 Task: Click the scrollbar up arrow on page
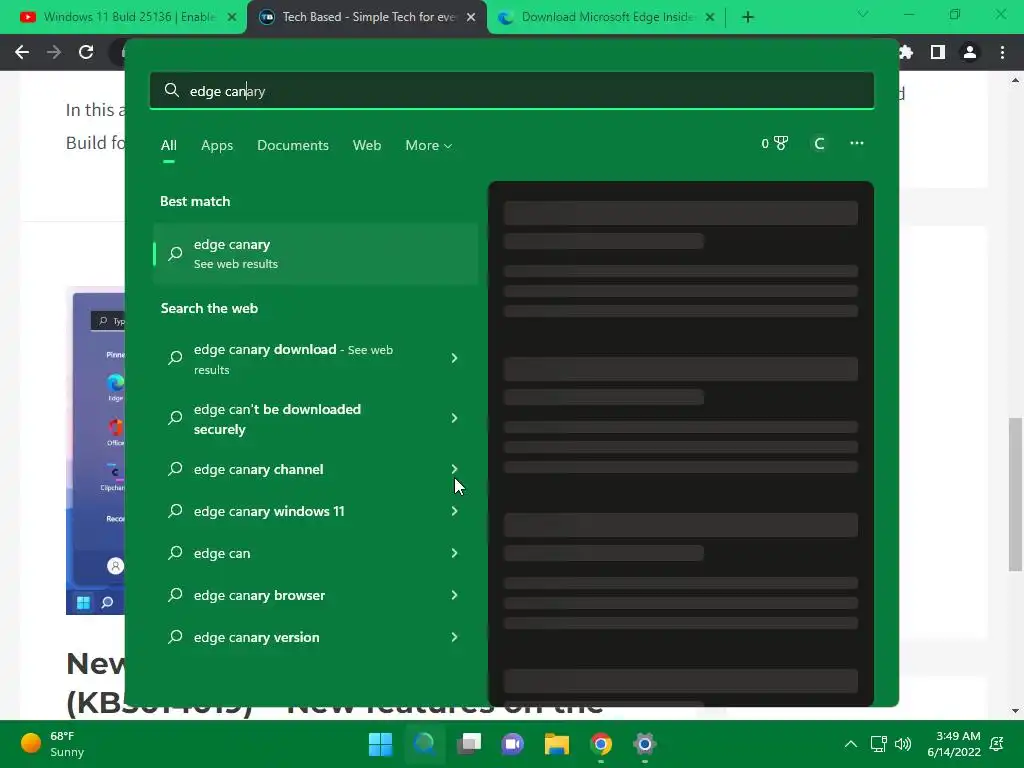pos(1015,80)
